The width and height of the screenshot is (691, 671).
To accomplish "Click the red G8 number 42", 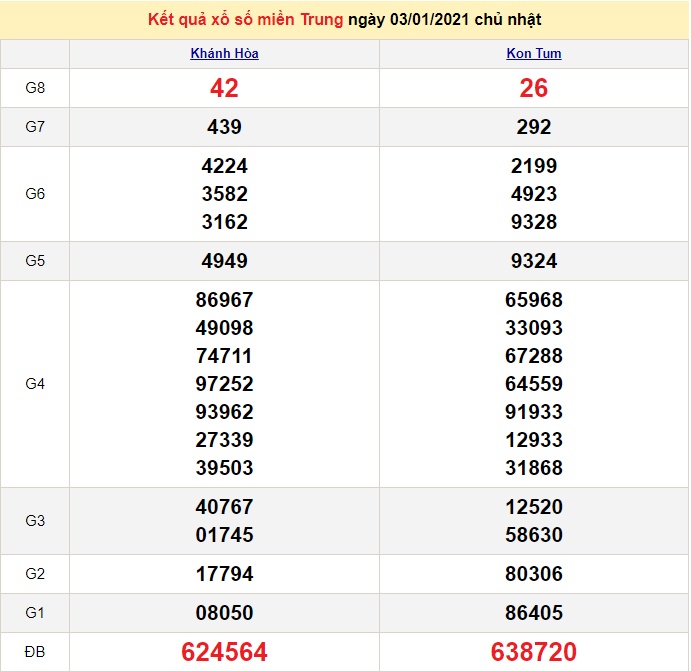I will coord(224,88).
